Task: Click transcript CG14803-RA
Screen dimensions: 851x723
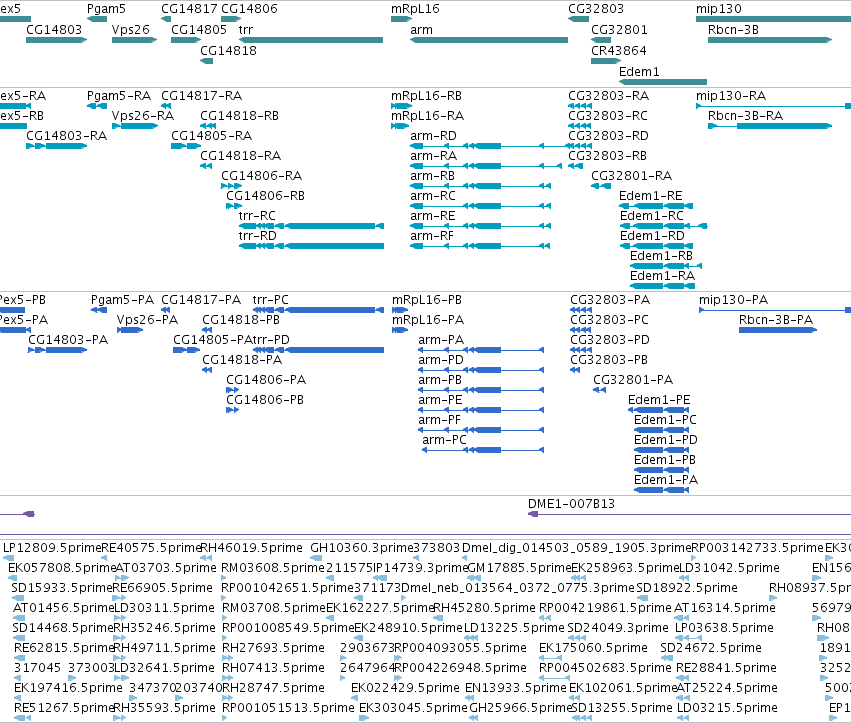Action: (56, 146)
